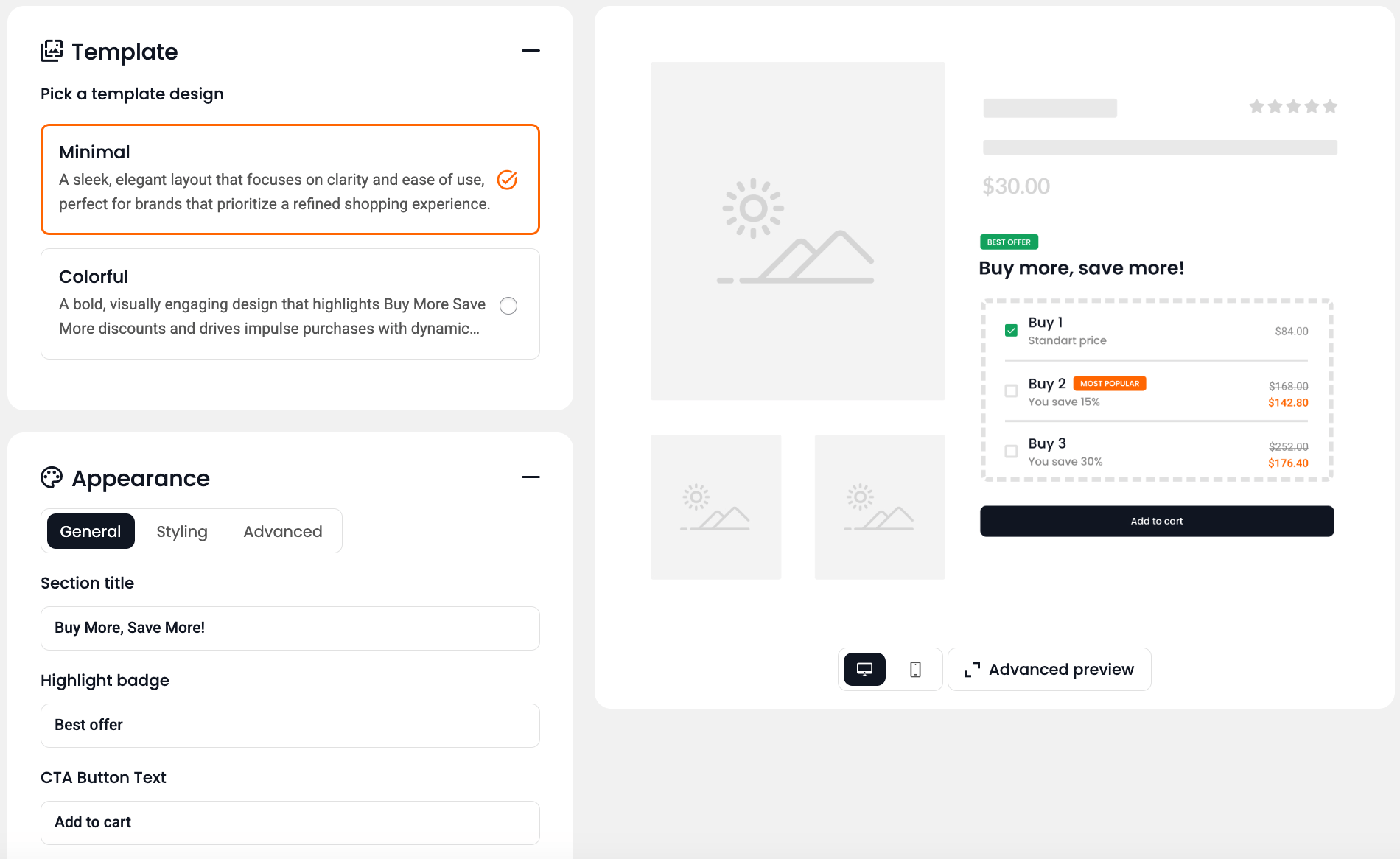
Task: Select the Colorful template radio option
Action: point(508,306)
